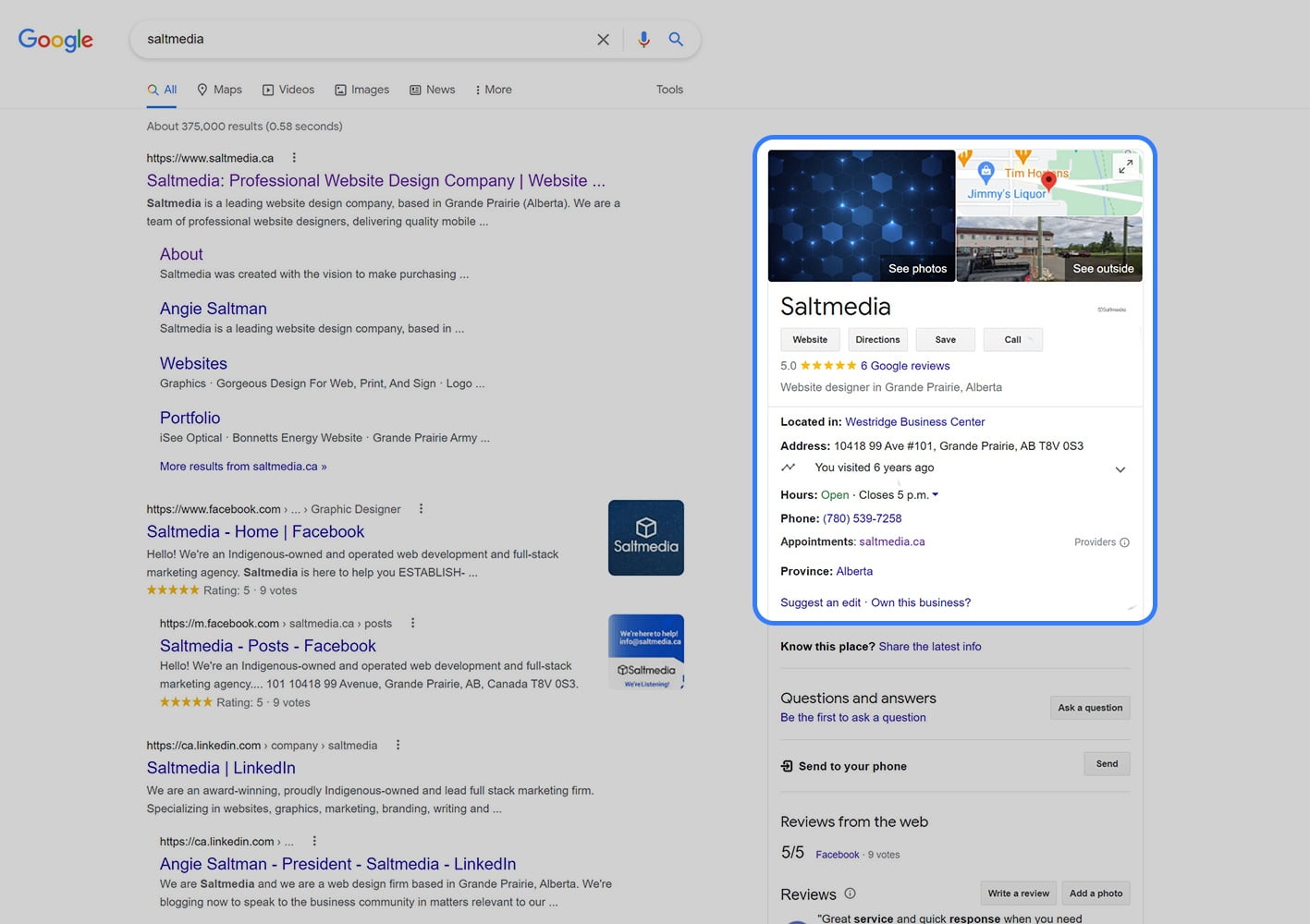Open the Angie Saltman sitelink
This screenshot has width=1310, height=924.
coord(214,309)
